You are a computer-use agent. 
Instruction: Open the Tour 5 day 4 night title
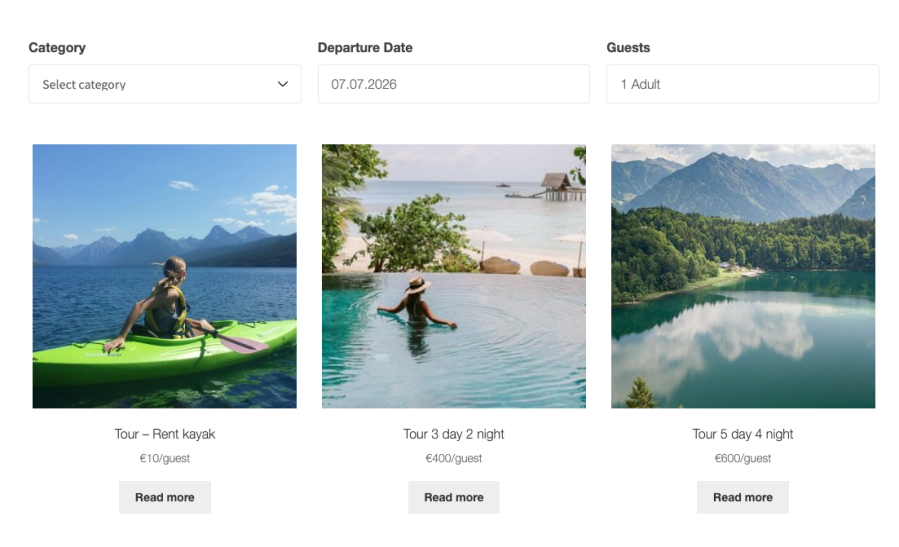click(742, 434)
